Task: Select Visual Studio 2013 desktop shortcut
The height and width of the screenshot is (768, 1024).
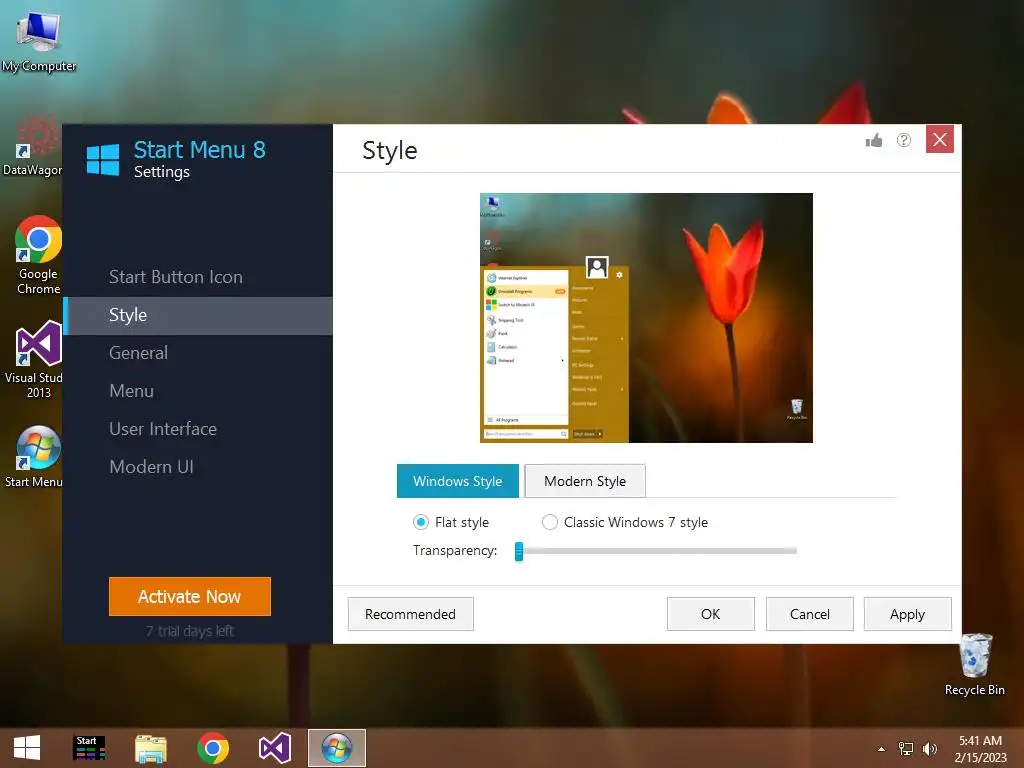Action: [x=34, y=360]
